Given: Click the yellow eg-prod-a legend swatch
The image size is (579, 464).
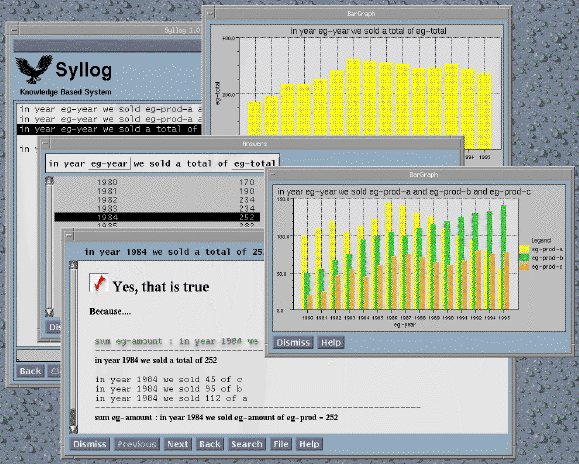Looking at the screenshot, I should (524, 249).
